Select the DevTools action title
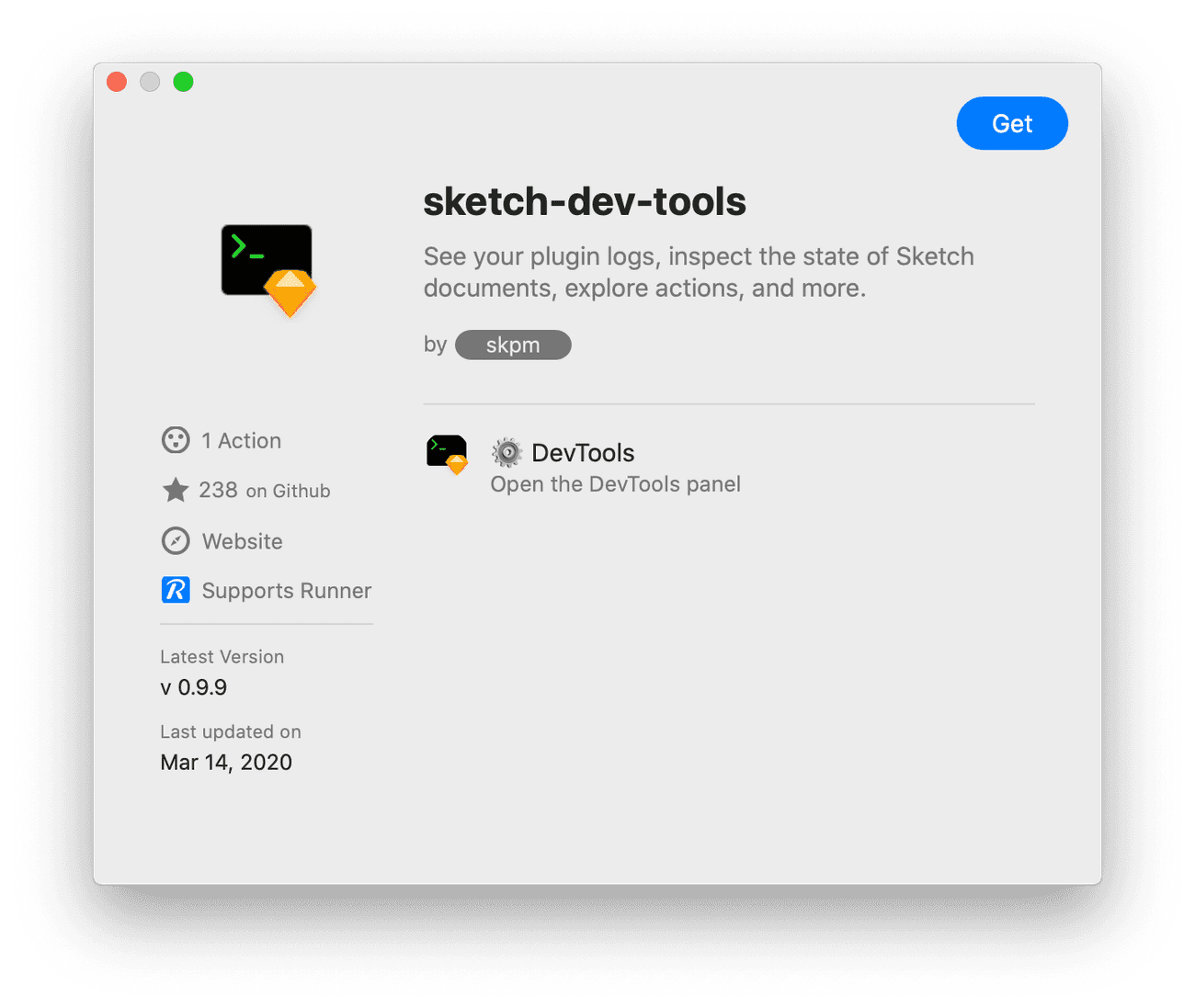This screenshot has width=1195, height=1008. [583, 453]
